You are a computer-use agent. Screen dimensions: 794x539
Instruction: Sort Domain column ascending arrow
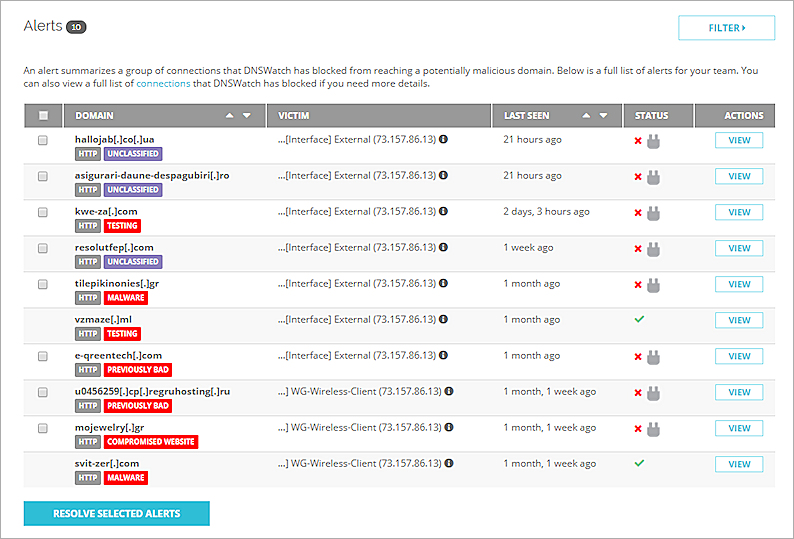[x=231, y=116]
